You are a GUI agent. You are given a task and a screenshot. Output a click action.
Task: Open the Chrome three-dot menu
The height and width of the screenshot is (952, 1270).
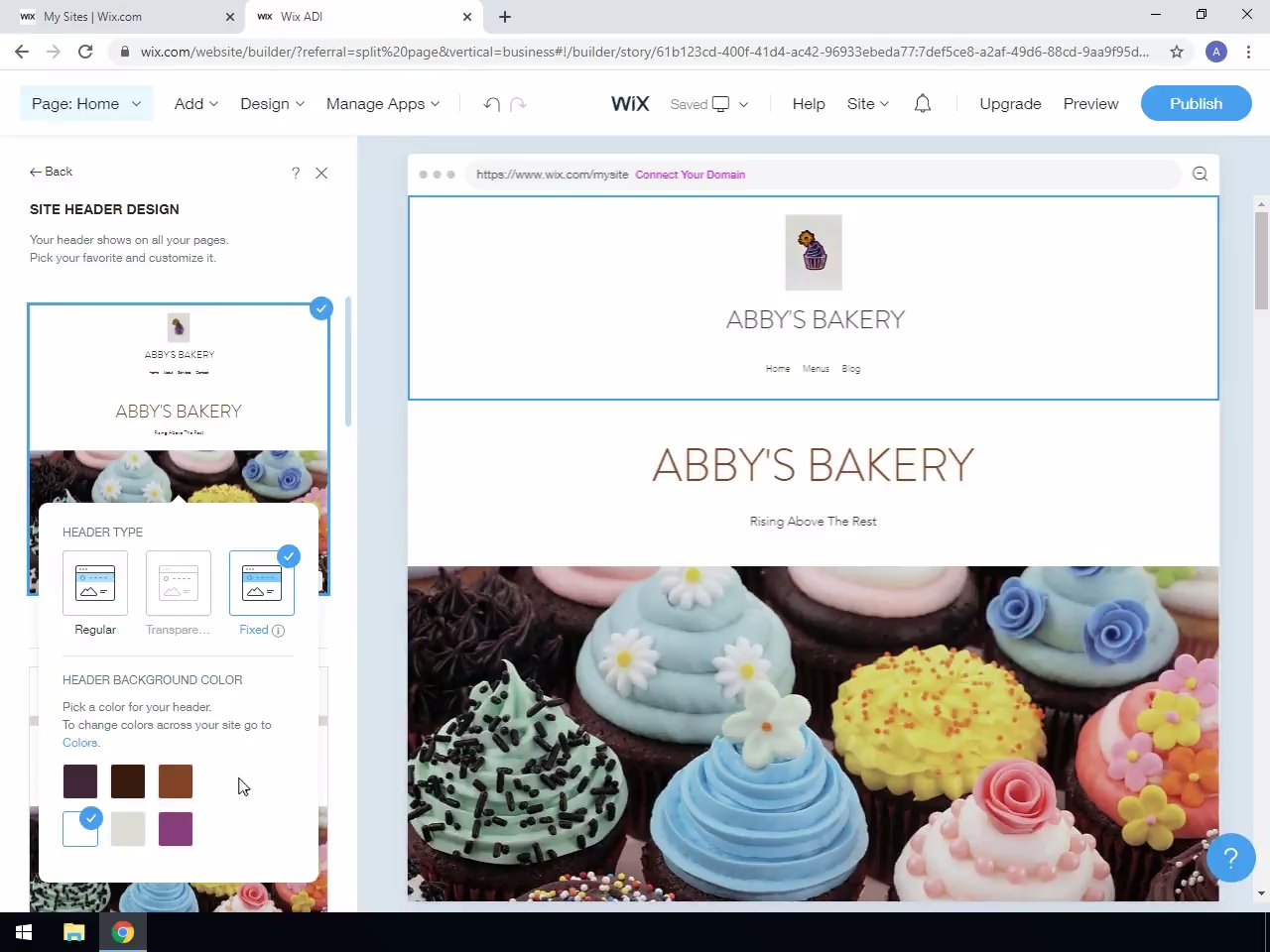(x=1248, y=52)
